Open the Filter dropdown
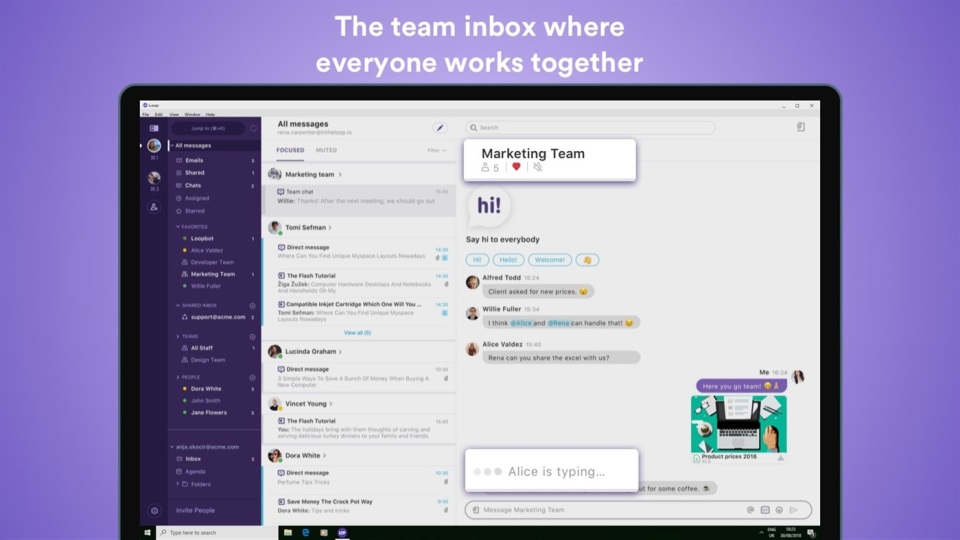The width and height of the screenshot is (960, 540). point(437,150)
